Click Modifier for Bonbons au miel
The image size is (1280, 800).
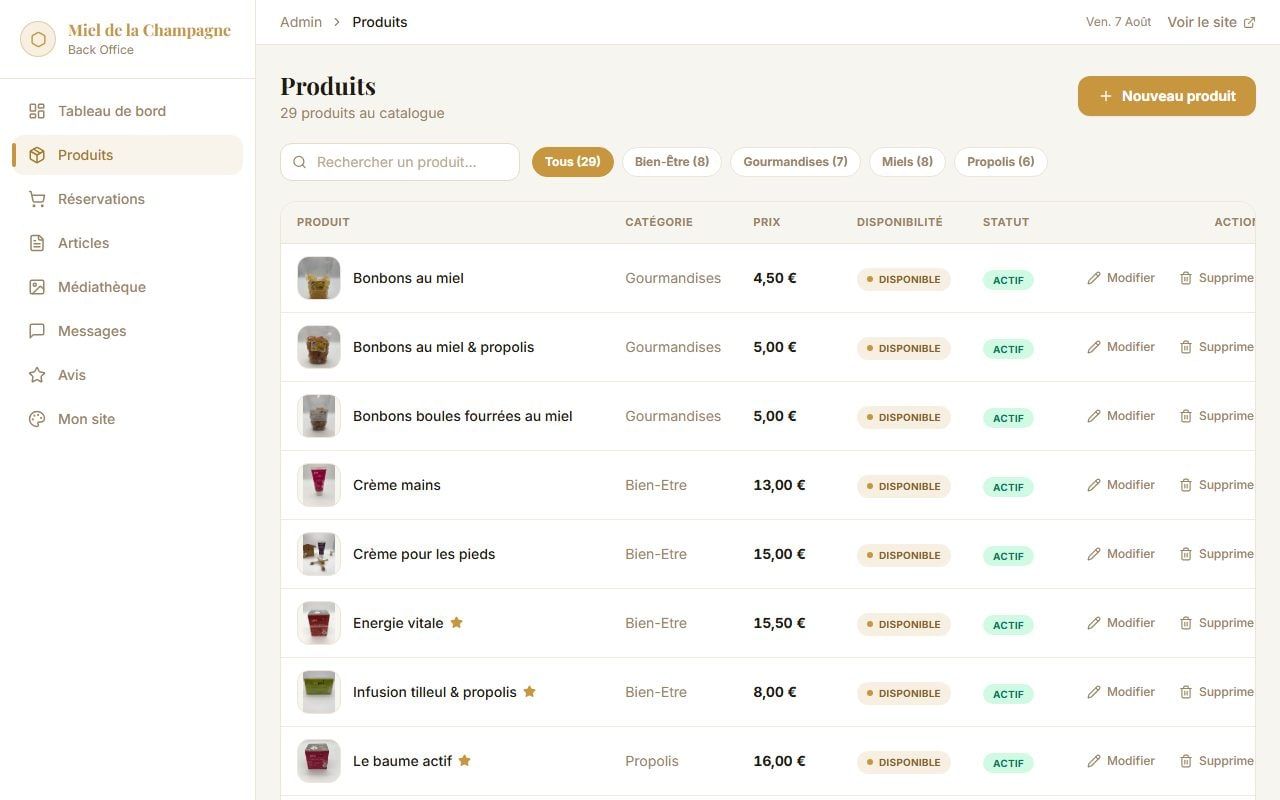1121,278
